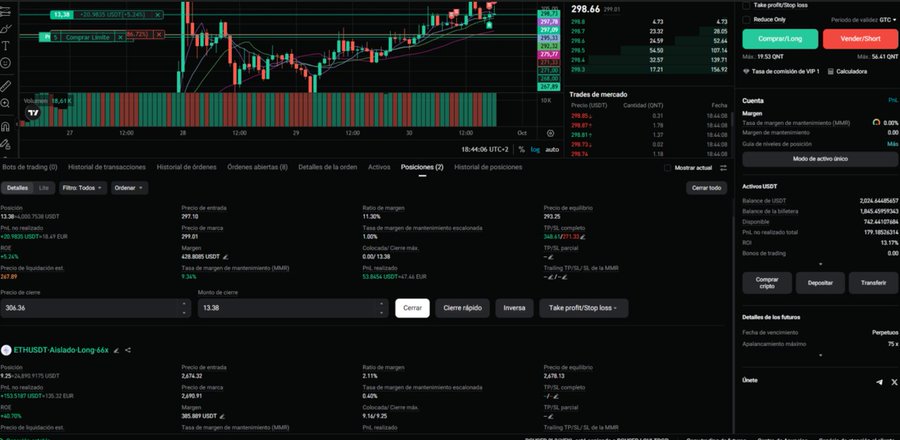
Task: Open the PnL link in Cuenta
Action: (x=893, y=100)
